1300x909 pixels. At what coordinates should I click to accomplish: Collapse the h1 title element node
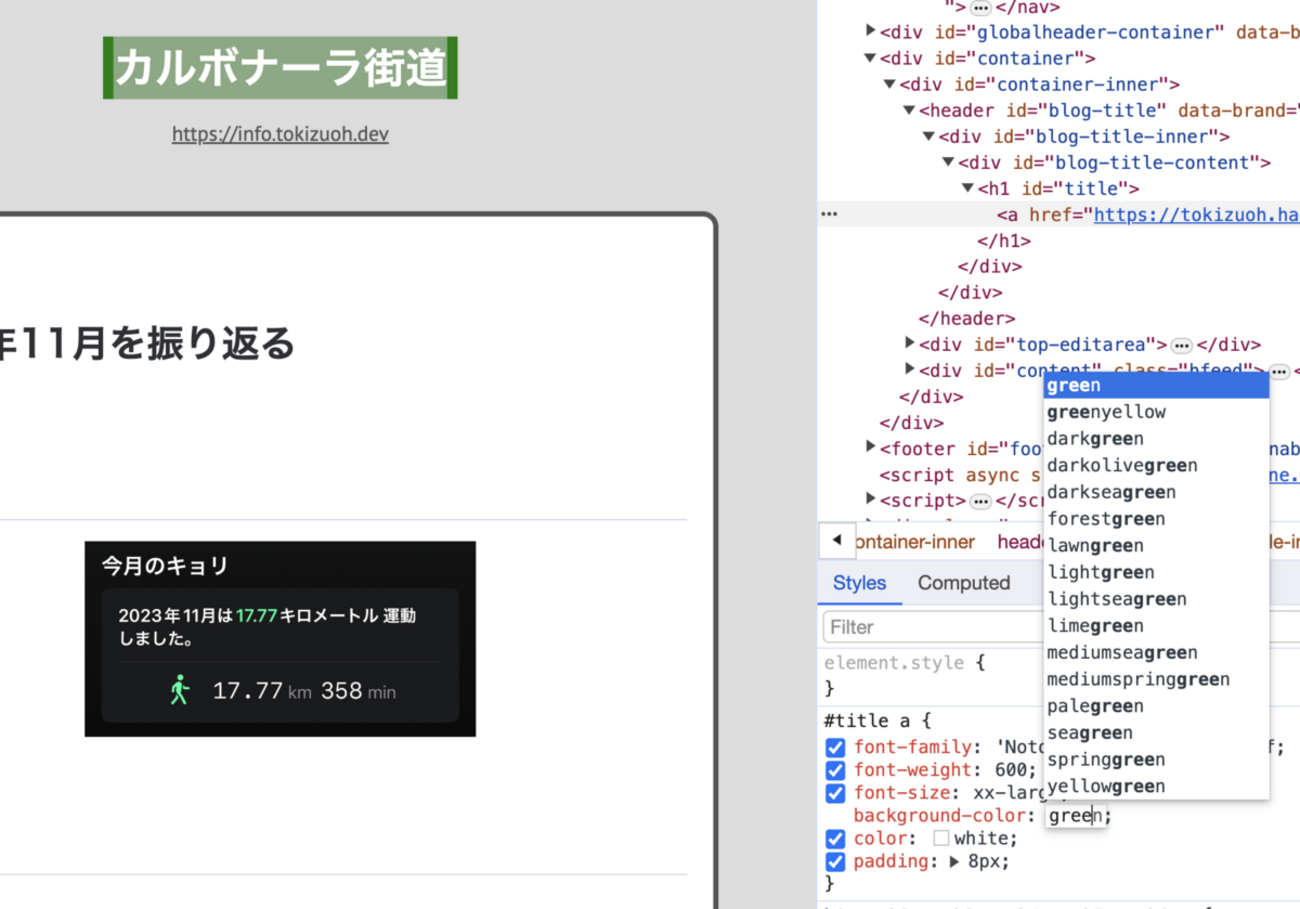[968, 188]
